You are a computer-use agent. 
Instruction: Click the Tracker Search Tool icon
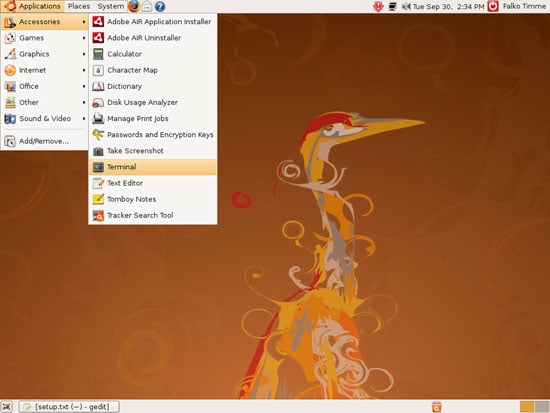pyautogui.click(x=98, y=215)
